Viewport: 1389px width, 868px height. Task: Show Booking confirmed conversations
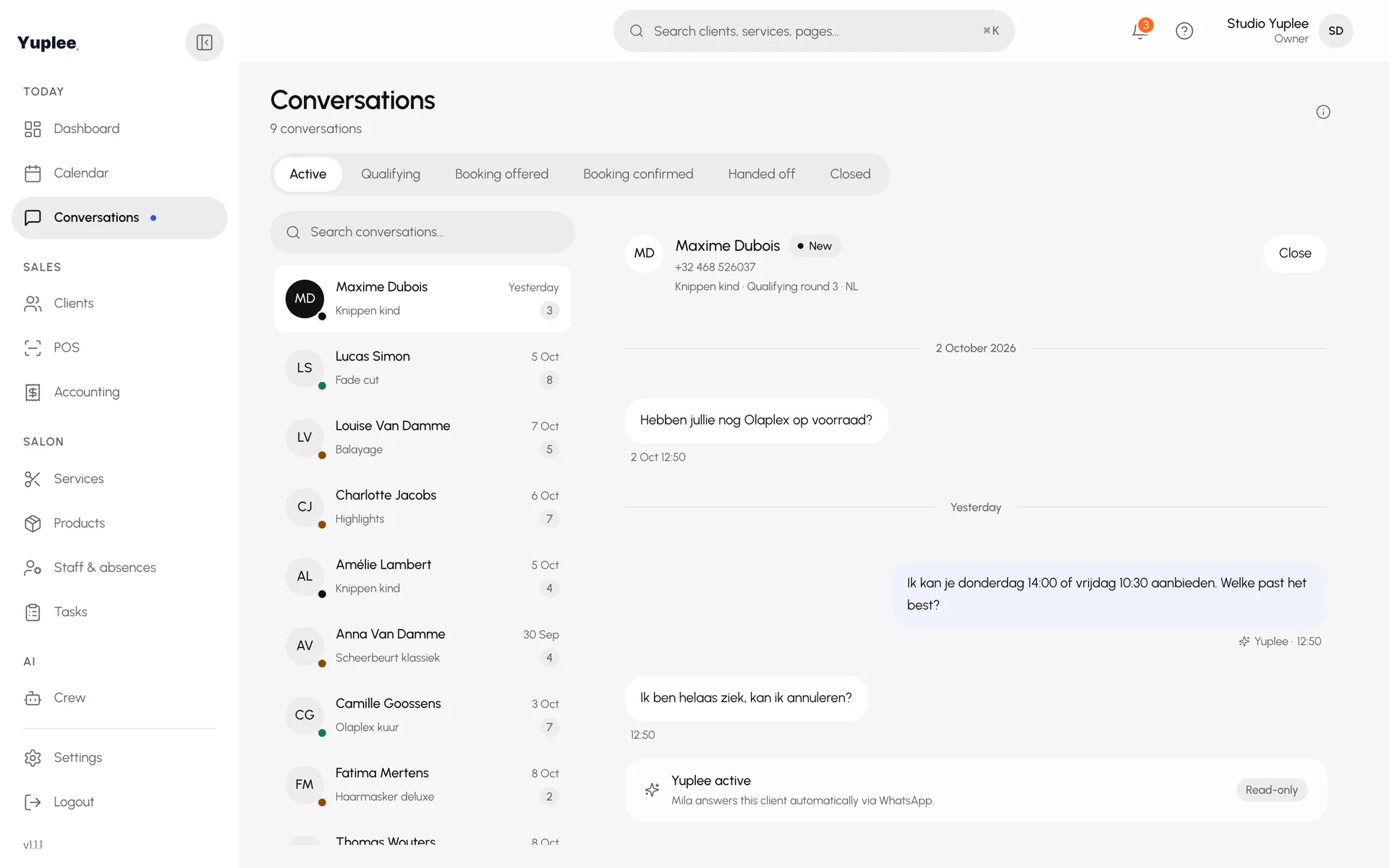[638, 174]
